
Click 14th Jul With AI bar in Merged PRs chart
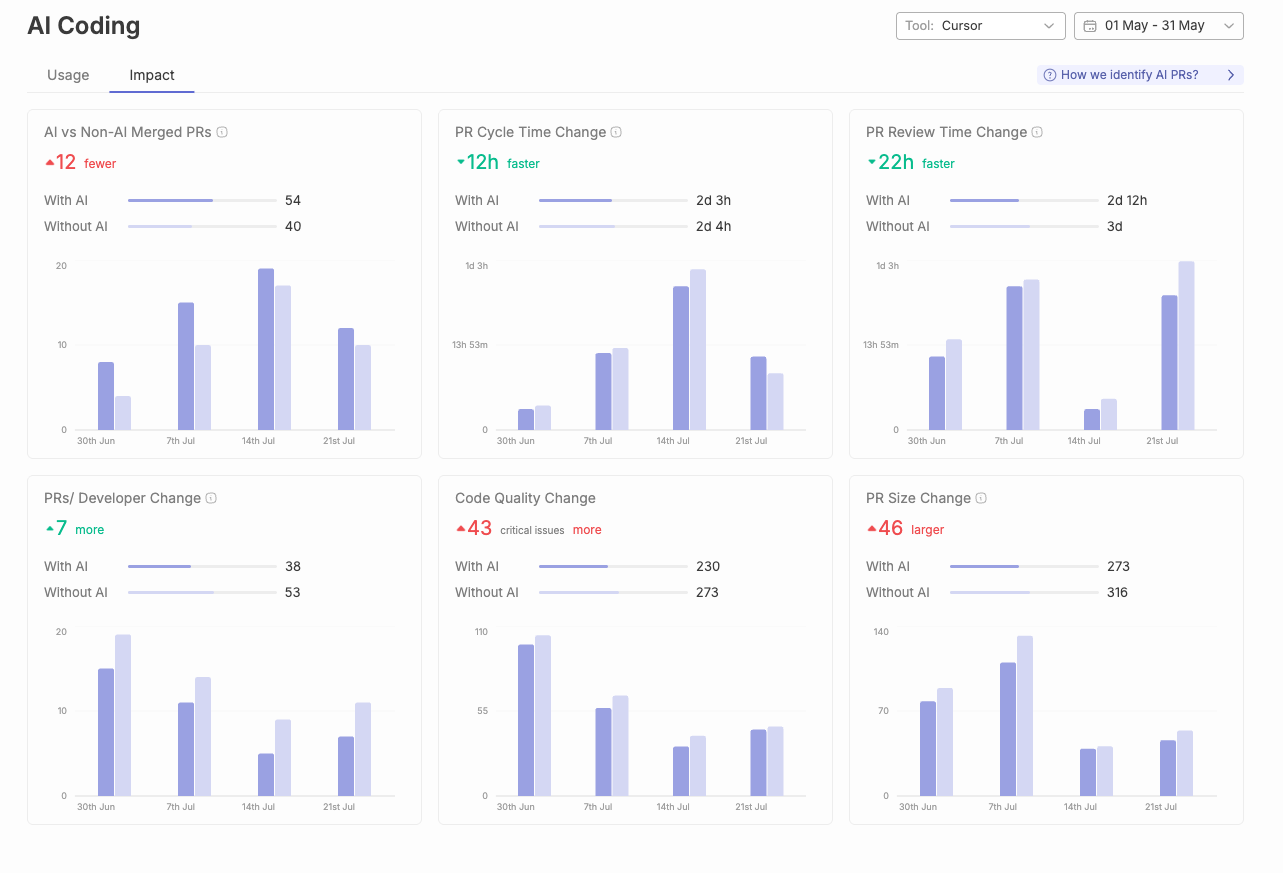(x=266, y=349)
